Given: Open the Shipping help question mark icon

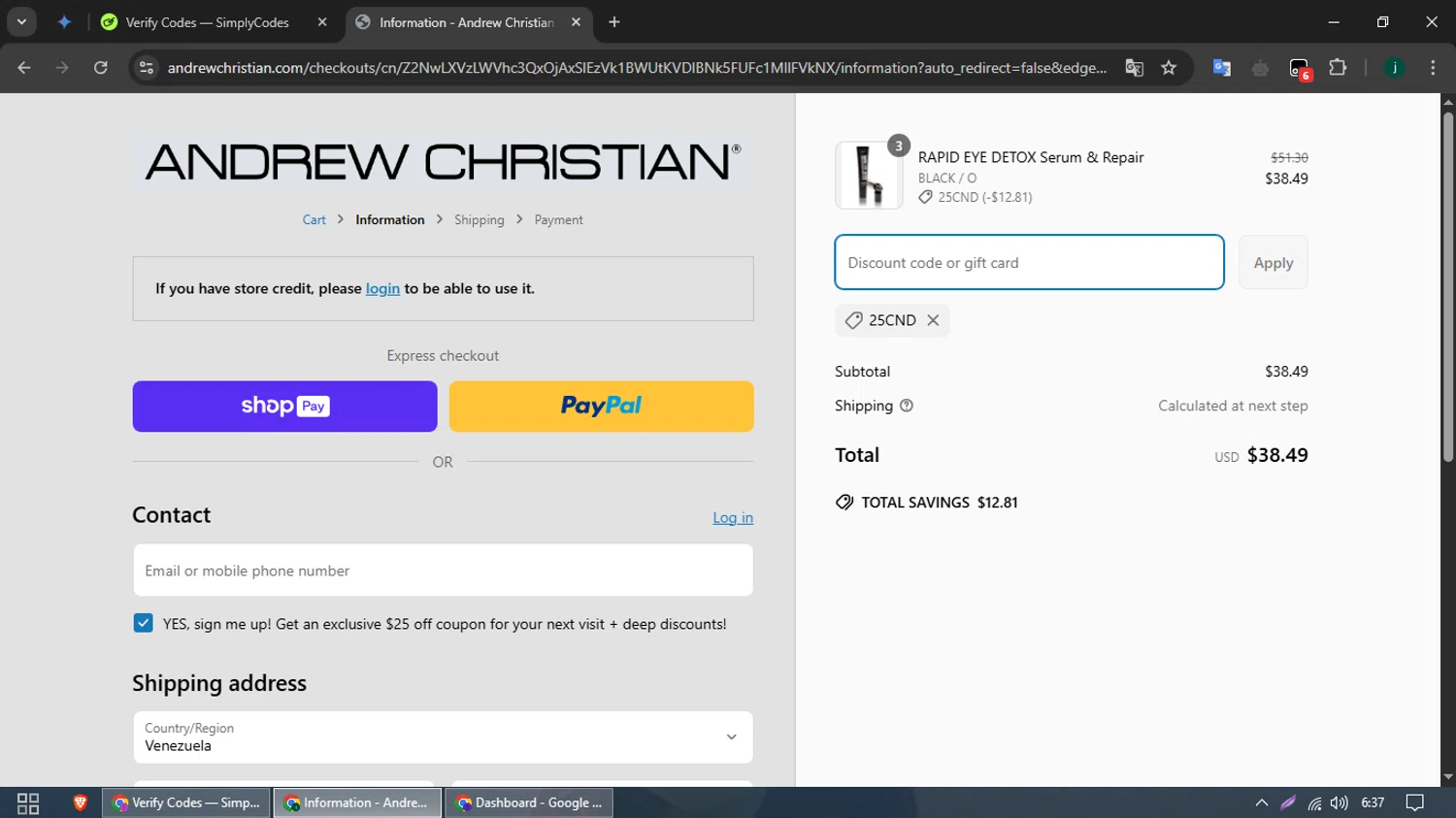Looking at the screenshot, I should tap(907, 406).
